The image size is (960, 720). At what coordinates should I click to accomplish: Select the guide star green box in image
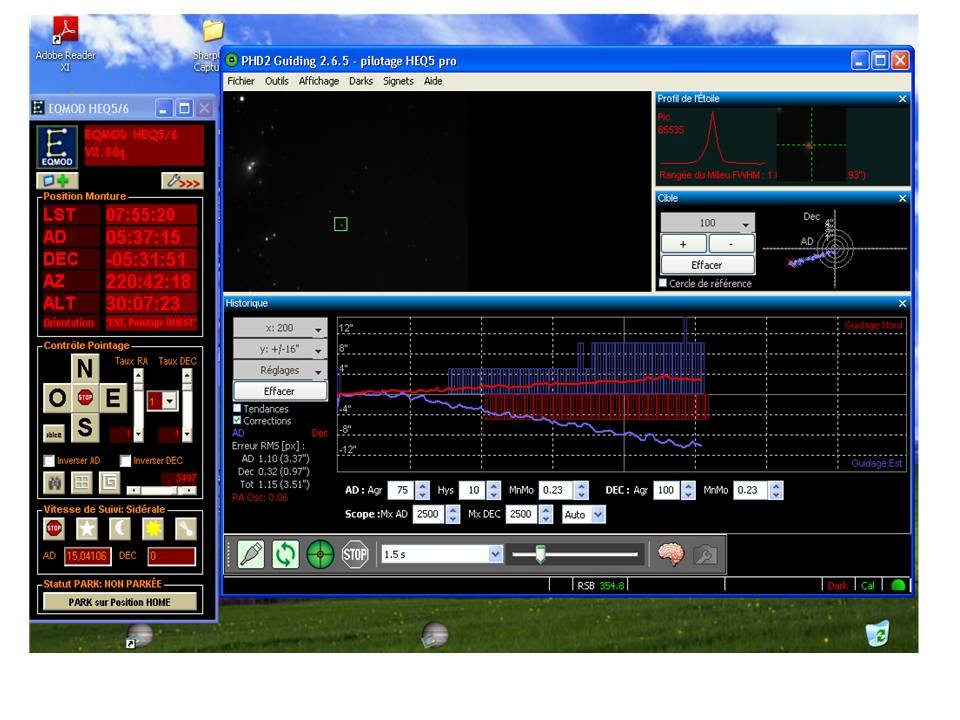[x=341, y=224]
